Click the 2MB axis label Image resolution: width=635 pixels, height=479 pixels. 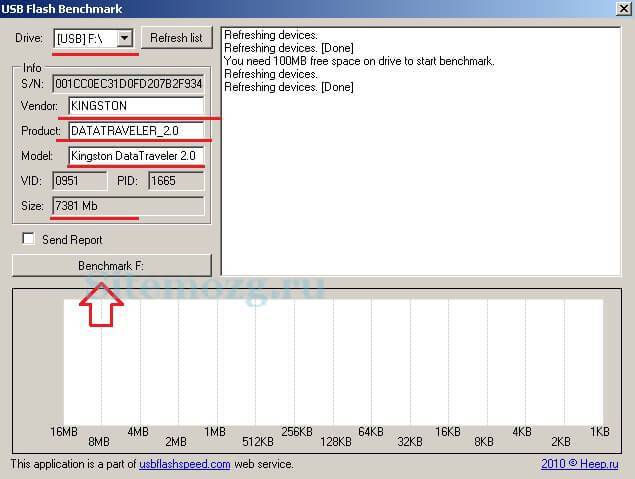pos(176,441)
